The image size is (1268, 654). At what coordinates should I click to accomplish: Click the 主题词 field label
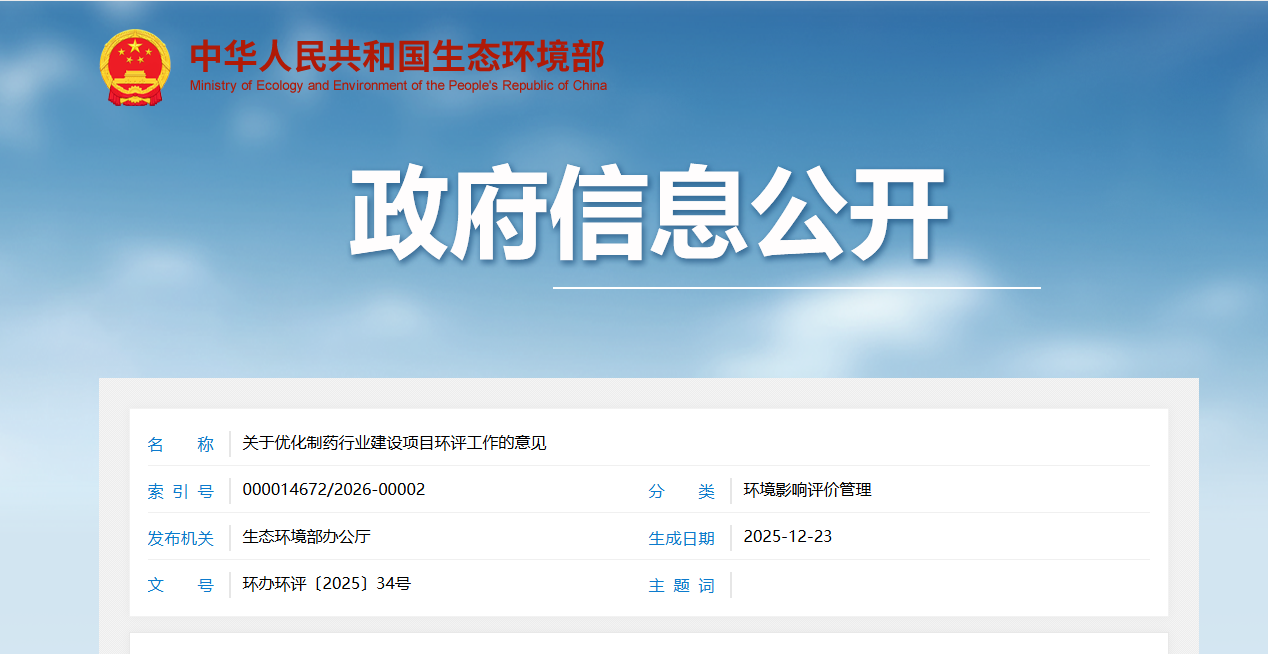681,585
